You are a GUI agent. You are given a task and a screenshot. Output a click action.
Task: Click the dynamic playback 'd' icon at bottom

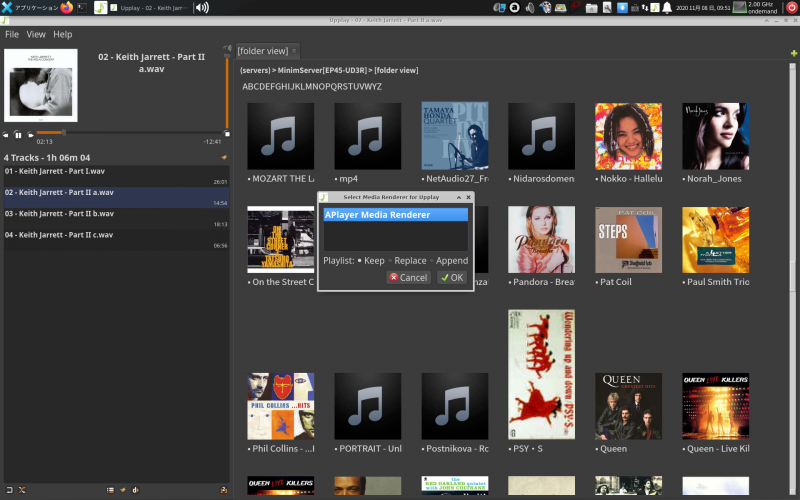pos(135,490)
